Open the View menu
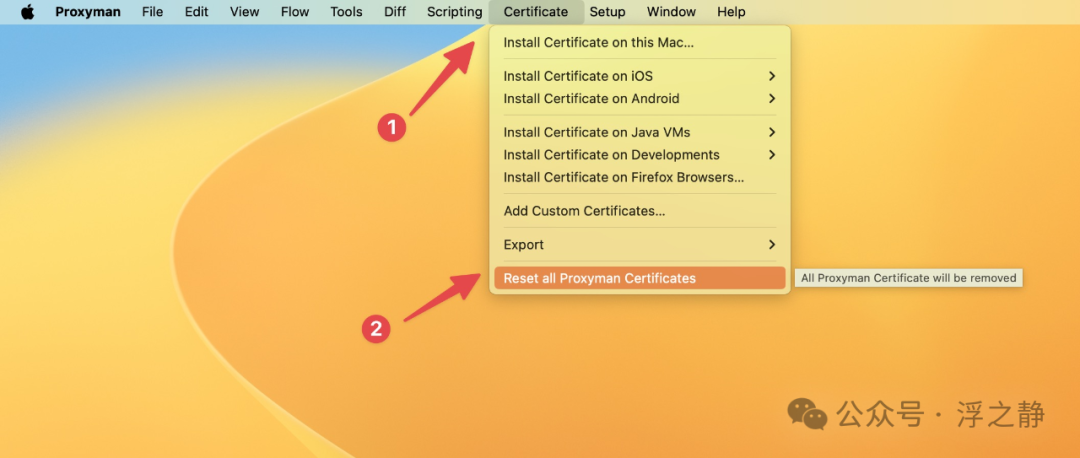The height and width of the screenshot is (458, 1080). click(245, 12)
